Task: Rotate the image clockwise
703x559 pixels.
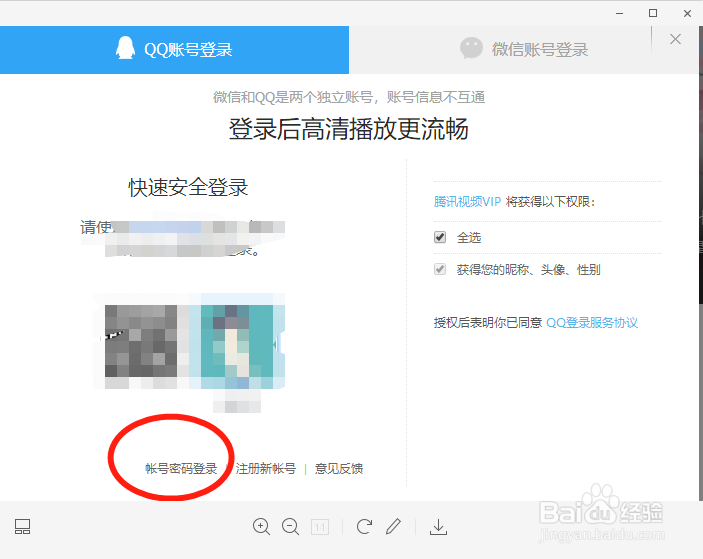Action: [x=364, y=526]
